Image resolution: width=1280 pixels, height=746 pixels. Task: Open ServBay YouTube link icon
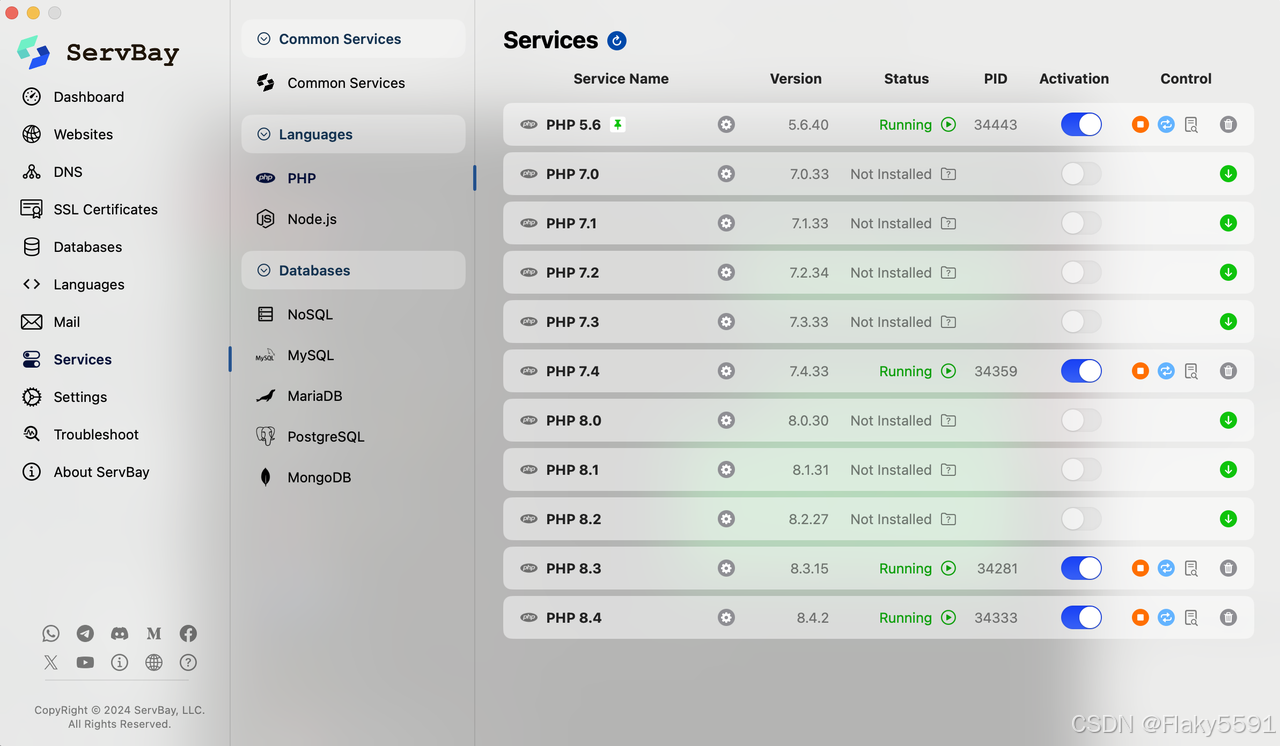click(85, 662)
